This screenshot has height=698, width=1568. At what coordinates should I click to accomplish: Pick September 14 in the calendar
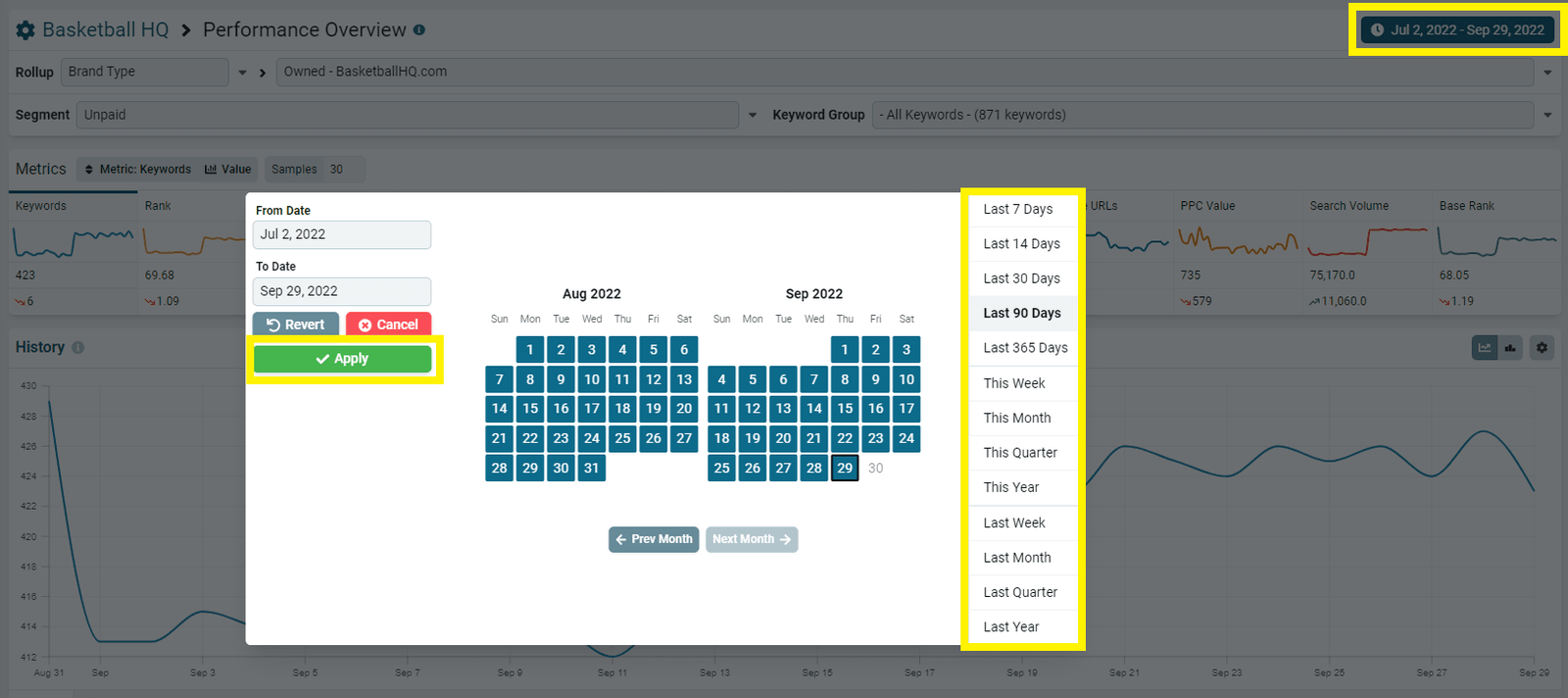[x=814, y=409]
